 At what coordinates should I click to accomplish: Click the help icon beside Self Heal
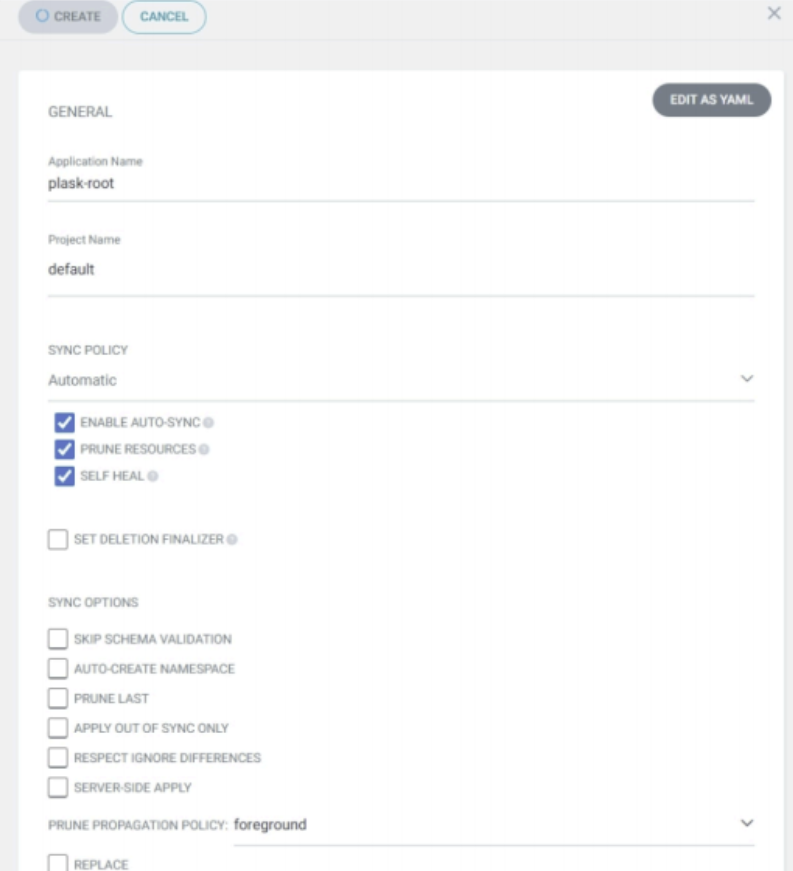153,477
